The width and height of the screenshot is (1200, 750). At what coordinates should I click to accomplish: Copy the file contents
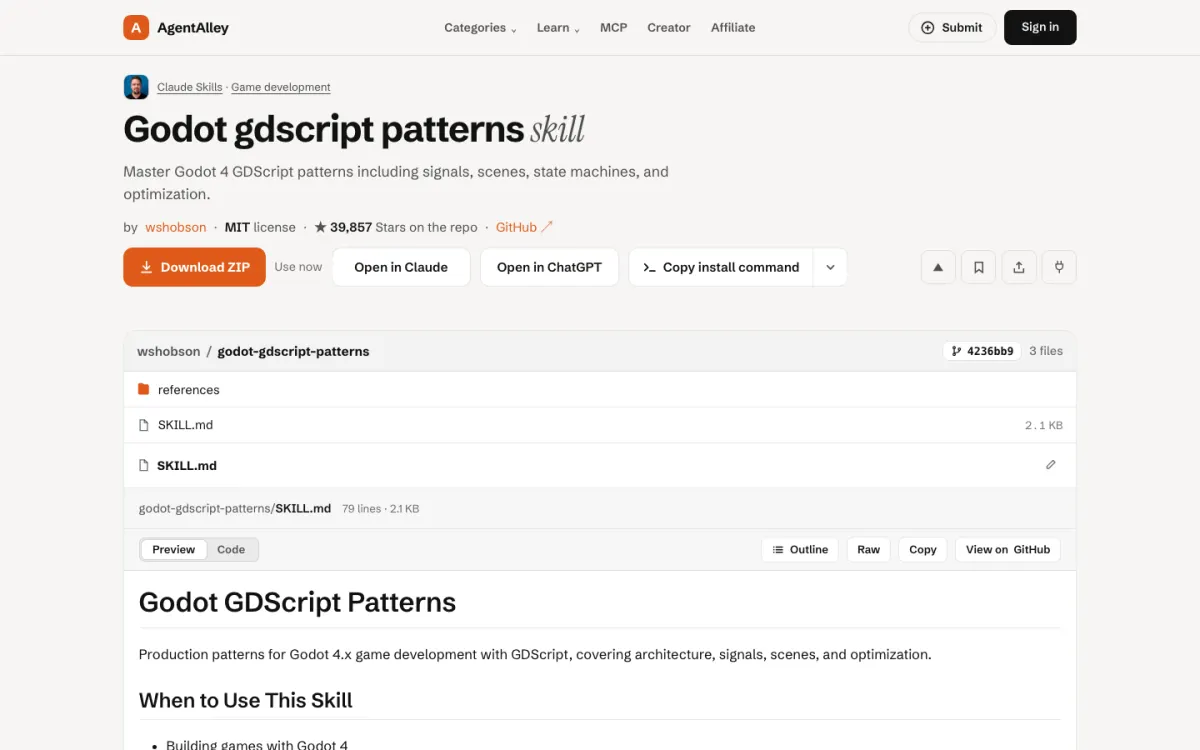click(x=922, y=549)
